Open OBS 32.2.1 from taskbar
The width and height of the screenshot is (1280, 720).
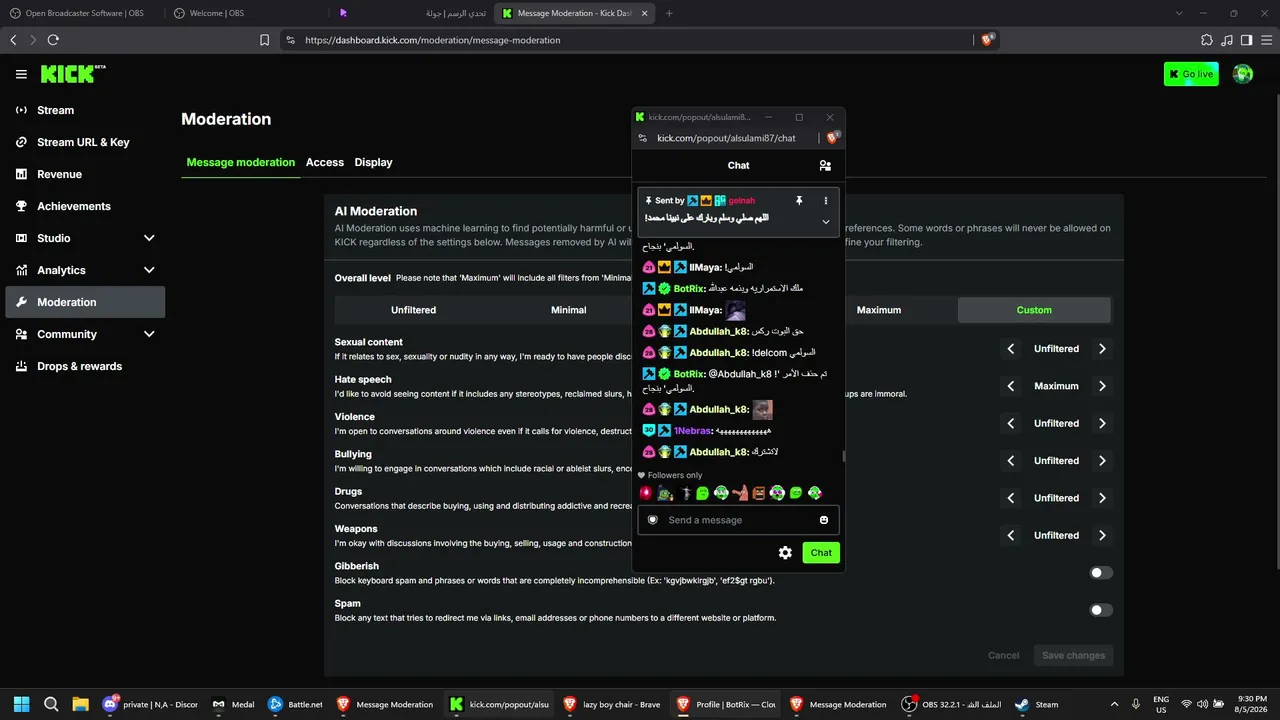coord(952,704)
